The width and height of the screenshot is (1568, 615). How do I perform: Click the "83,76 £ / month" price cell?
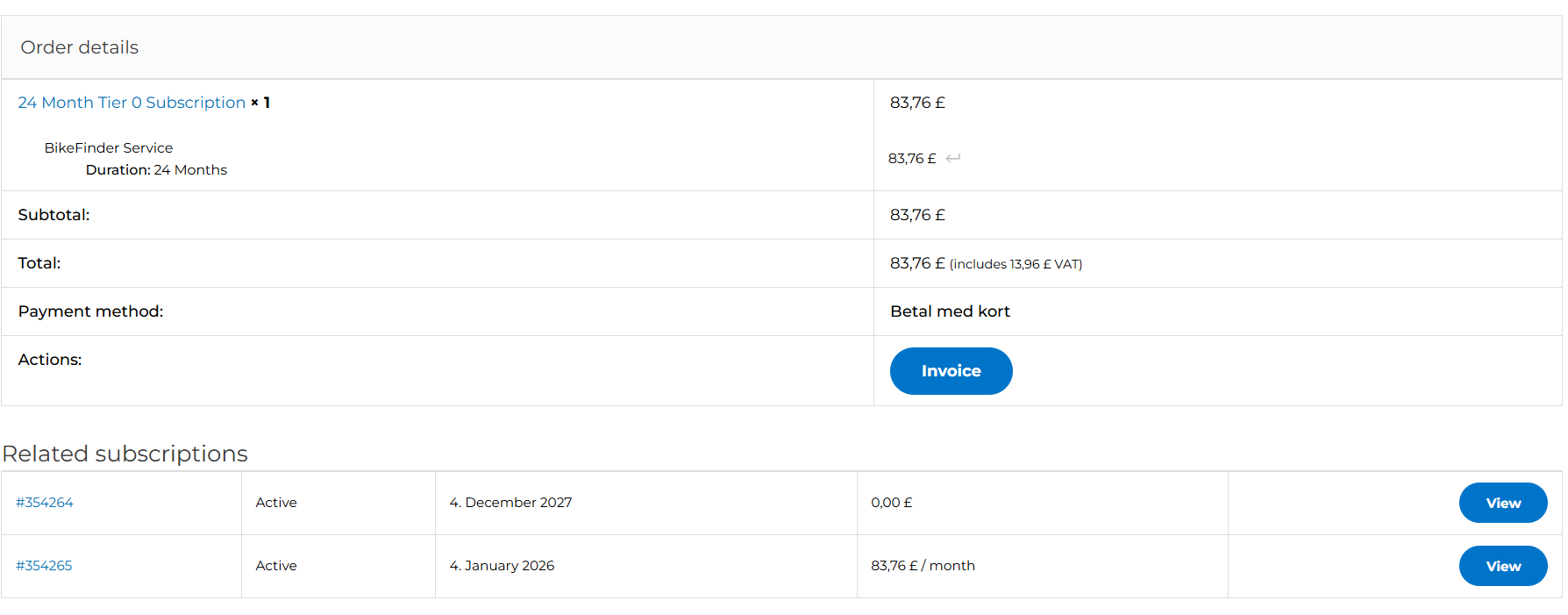click(923, 566)
